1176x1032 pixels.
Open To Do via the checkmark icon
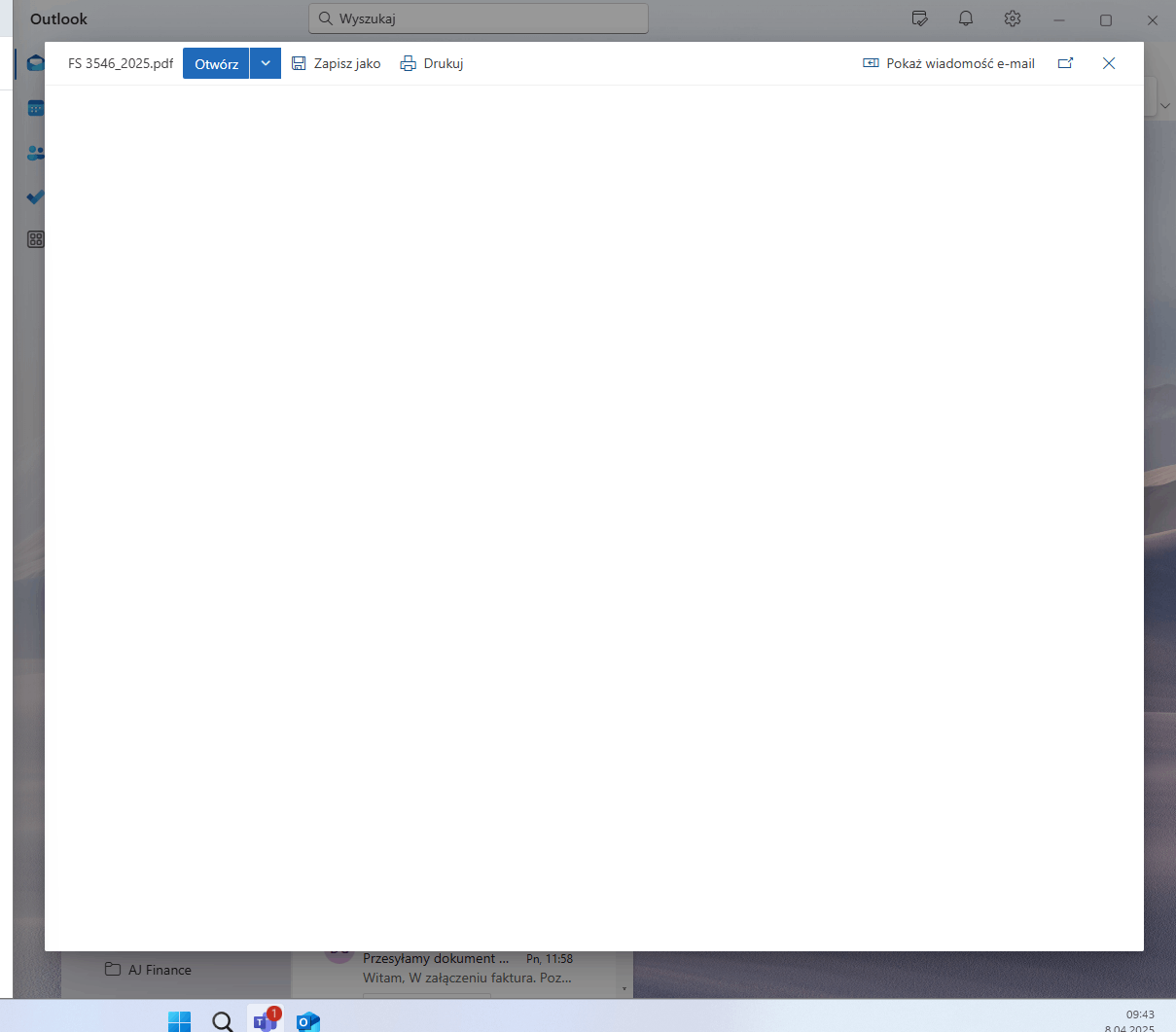click(35, 197)
